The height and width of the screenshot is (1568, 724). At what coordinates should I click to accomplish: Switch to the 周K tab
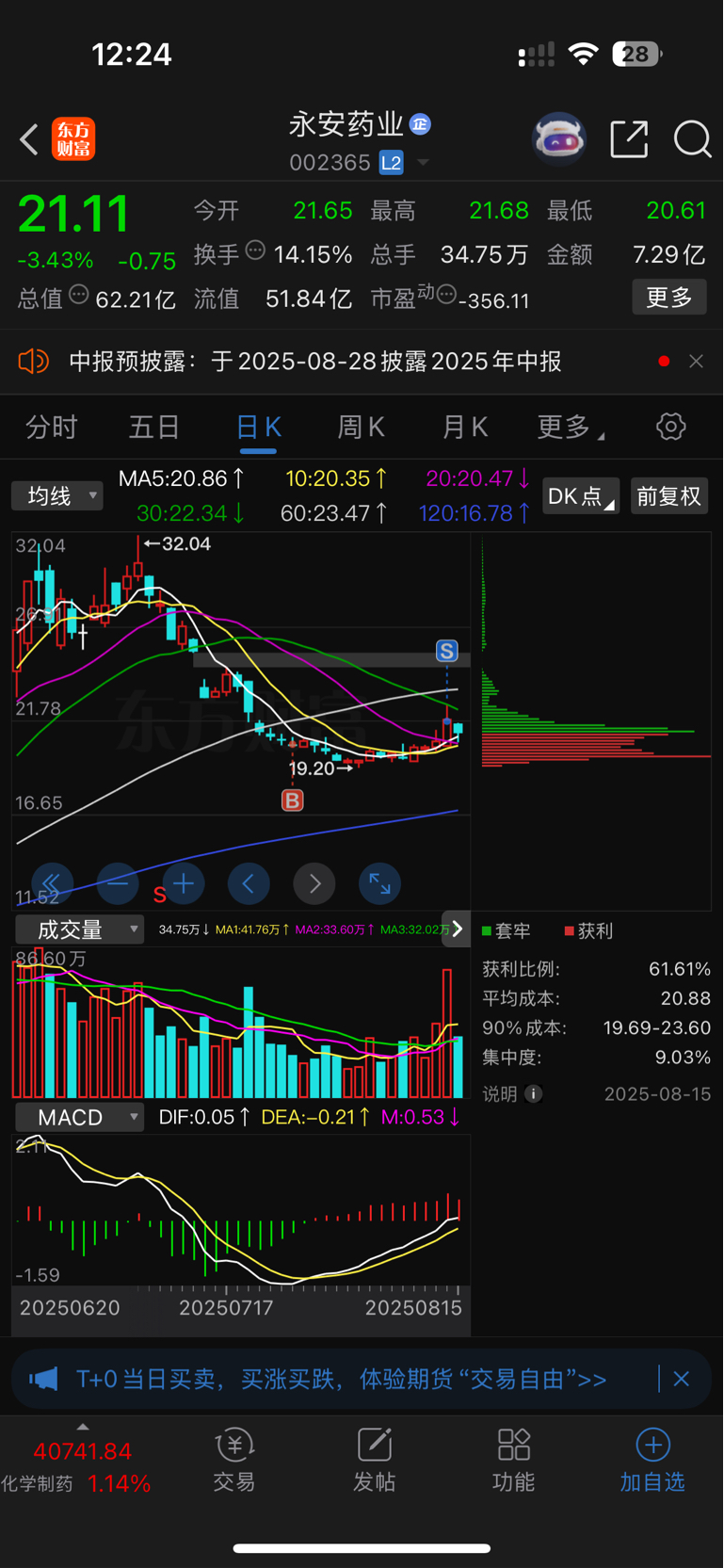(x=362, y=428)
